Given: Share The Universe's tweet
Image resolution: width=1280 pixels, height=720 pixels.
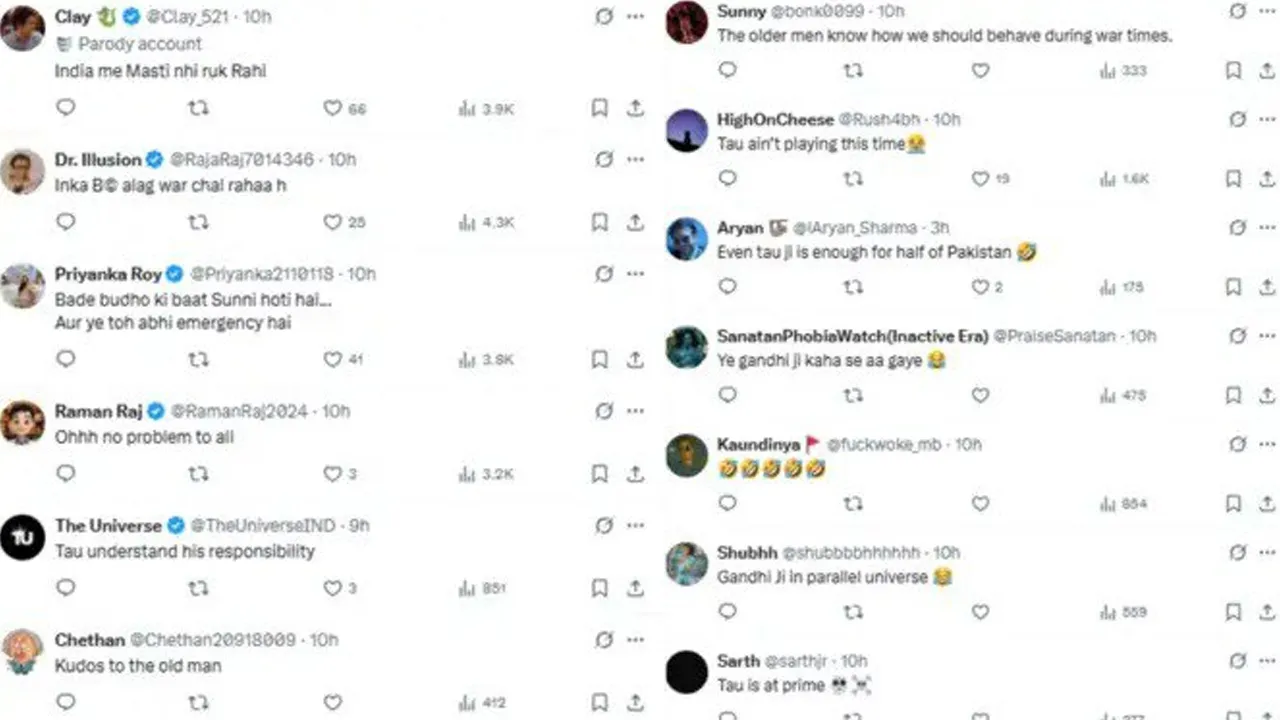Looking at the screenshot, I should [635, 588].
